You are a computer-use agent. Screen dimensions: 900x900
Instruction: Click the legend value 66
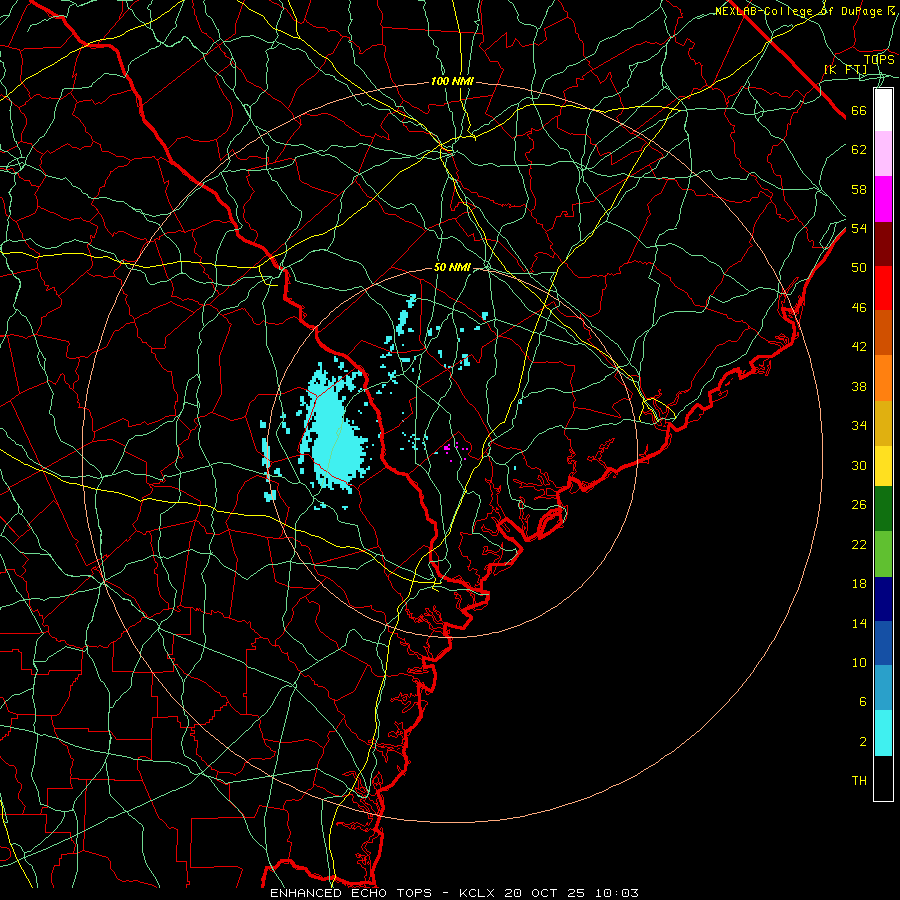859,111
